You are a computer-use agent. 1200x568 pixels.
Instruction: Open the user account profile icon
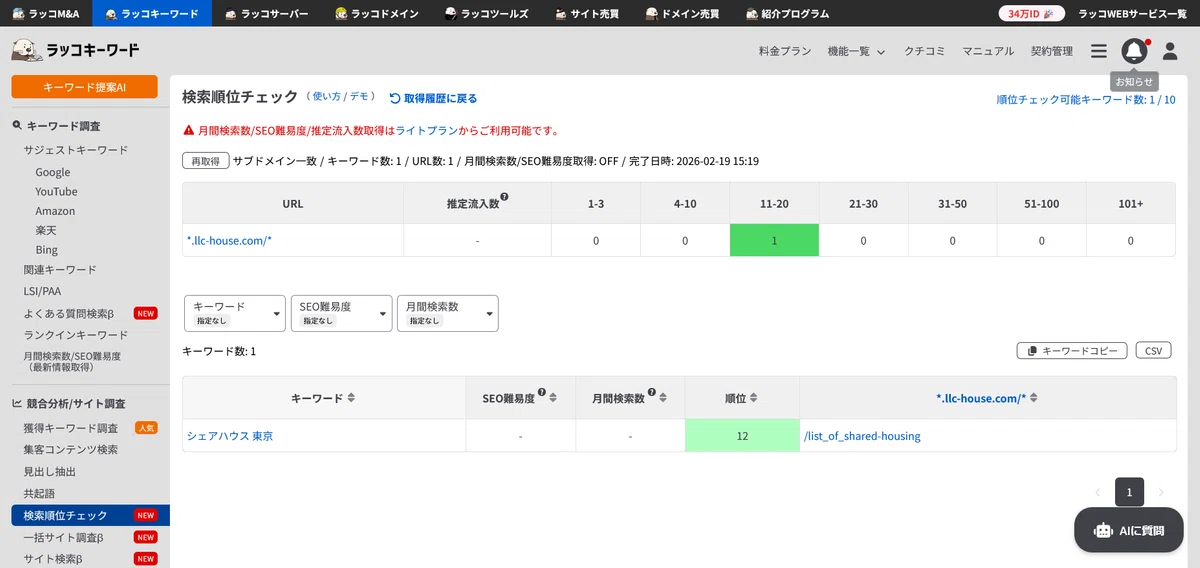[1170, 51]
